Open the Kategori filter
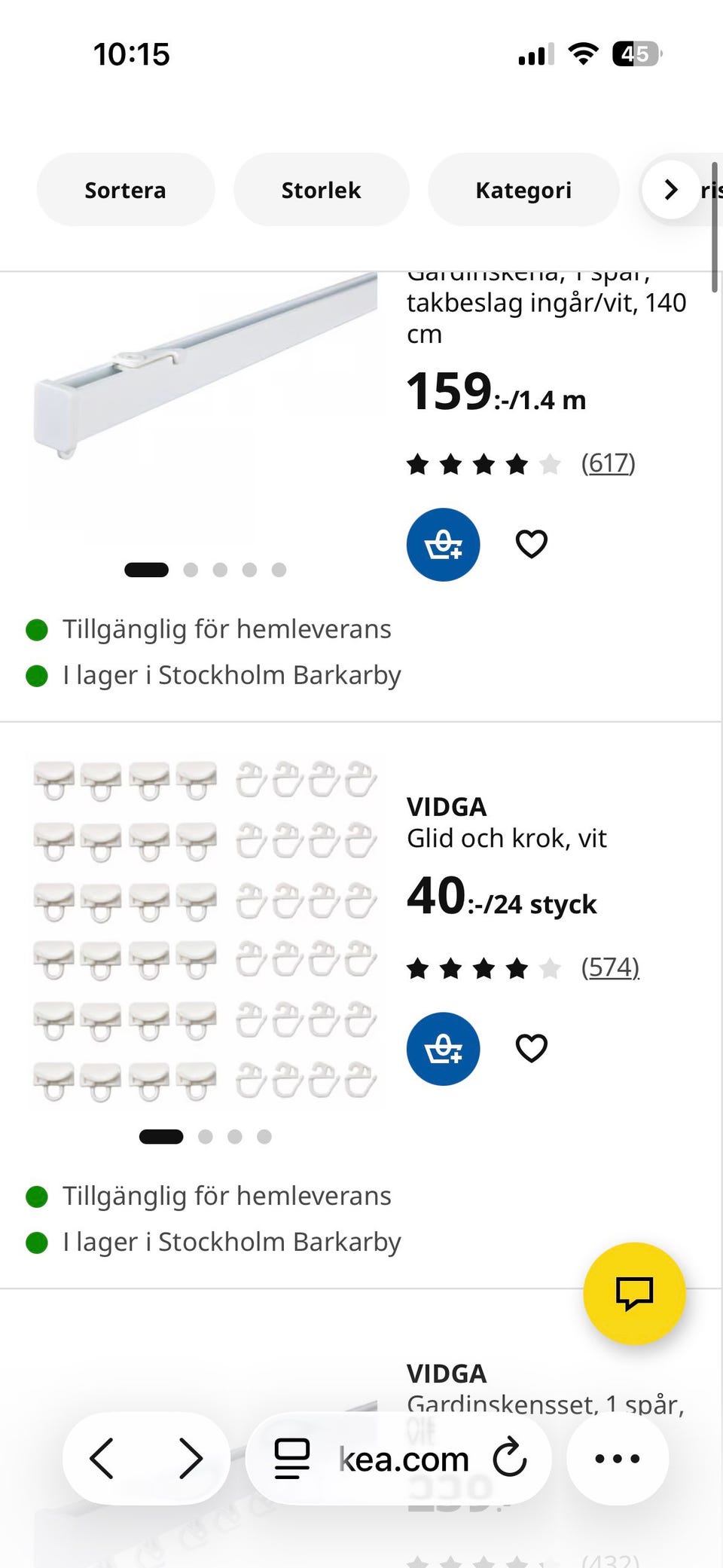This screenshot has width=723, height=1568. coord(523,190)
